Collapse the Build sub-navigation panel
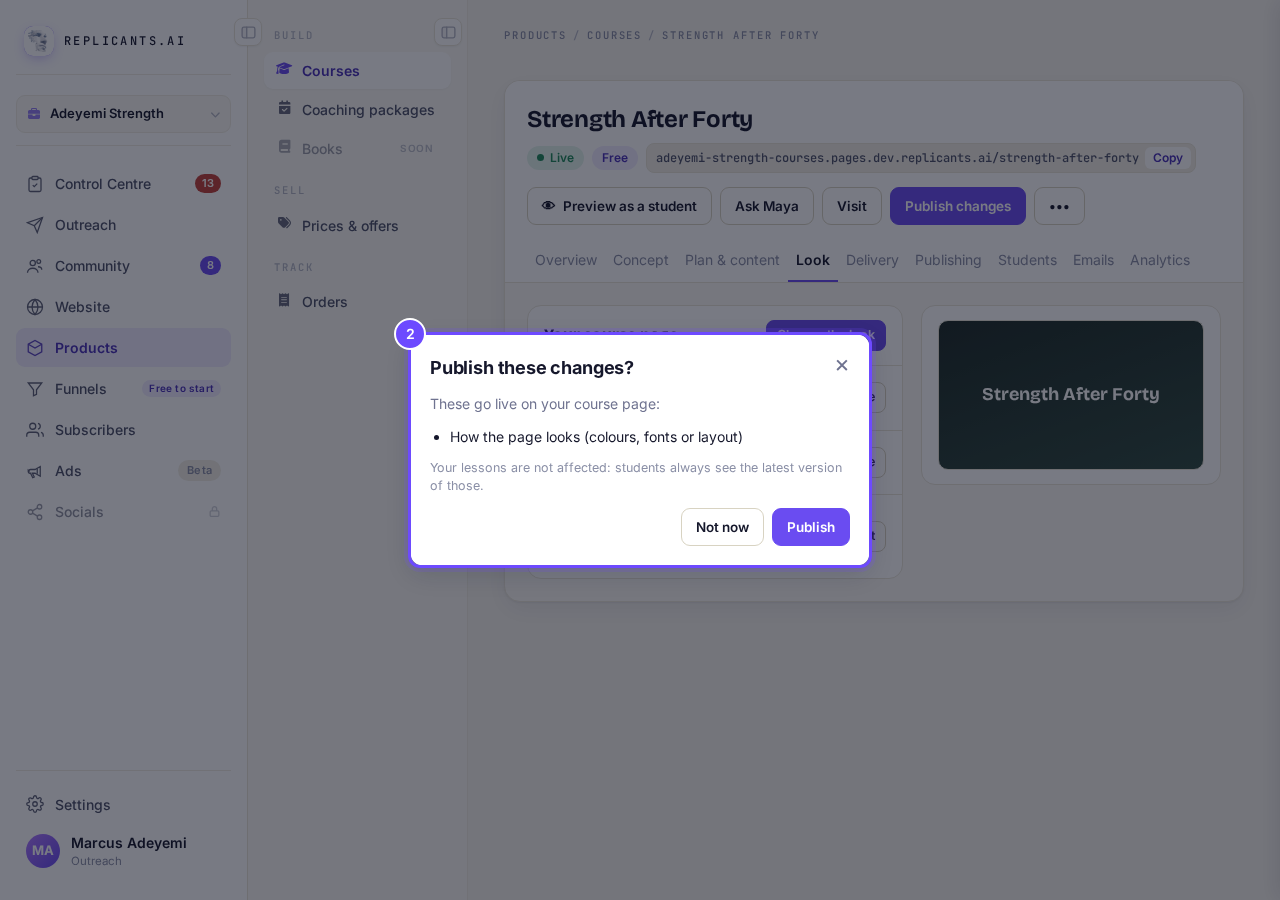Screen dimensions: 1280x900 (x=448, y=32)
